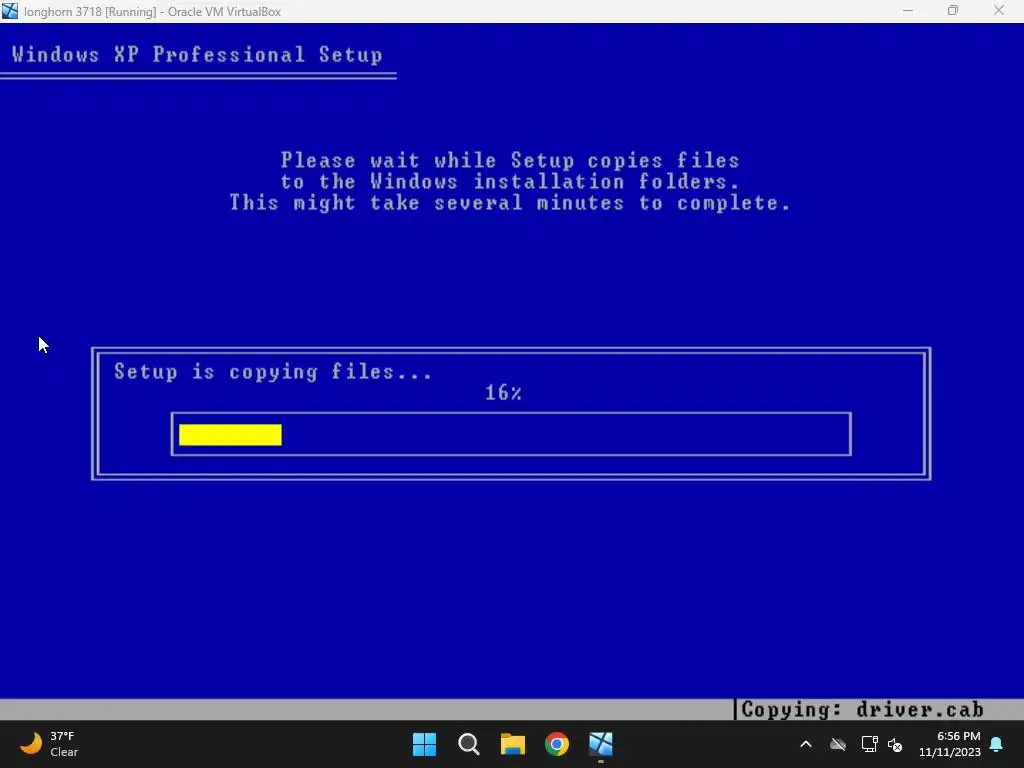Screen dimensions: 1024x768
Task: Open taskbar Search
Action: pos(469,744)
